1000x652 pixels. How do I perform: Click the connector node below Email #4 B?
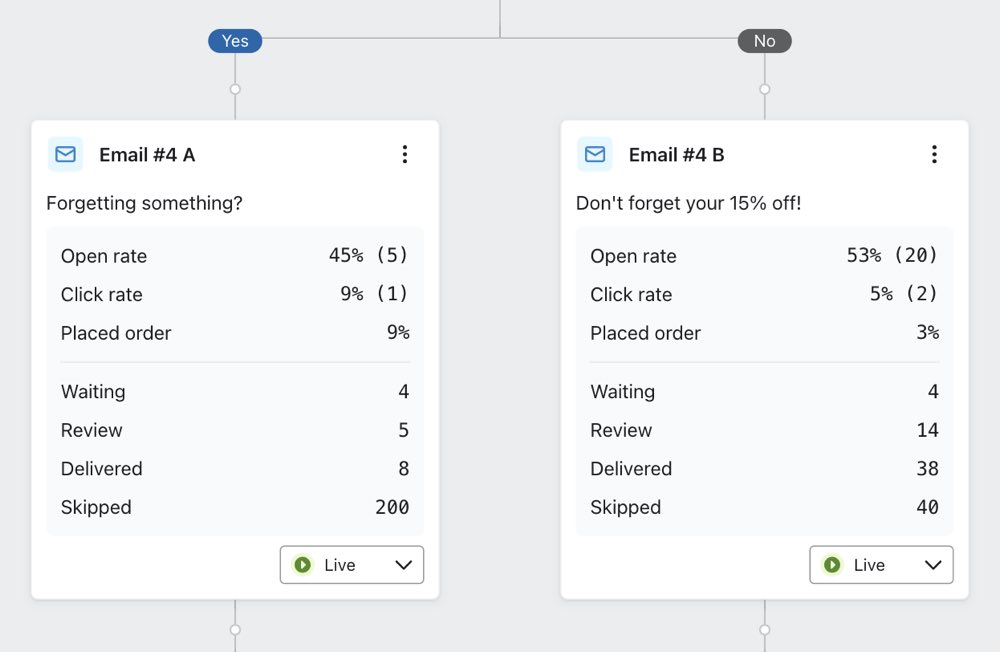[x=764, y=631]
